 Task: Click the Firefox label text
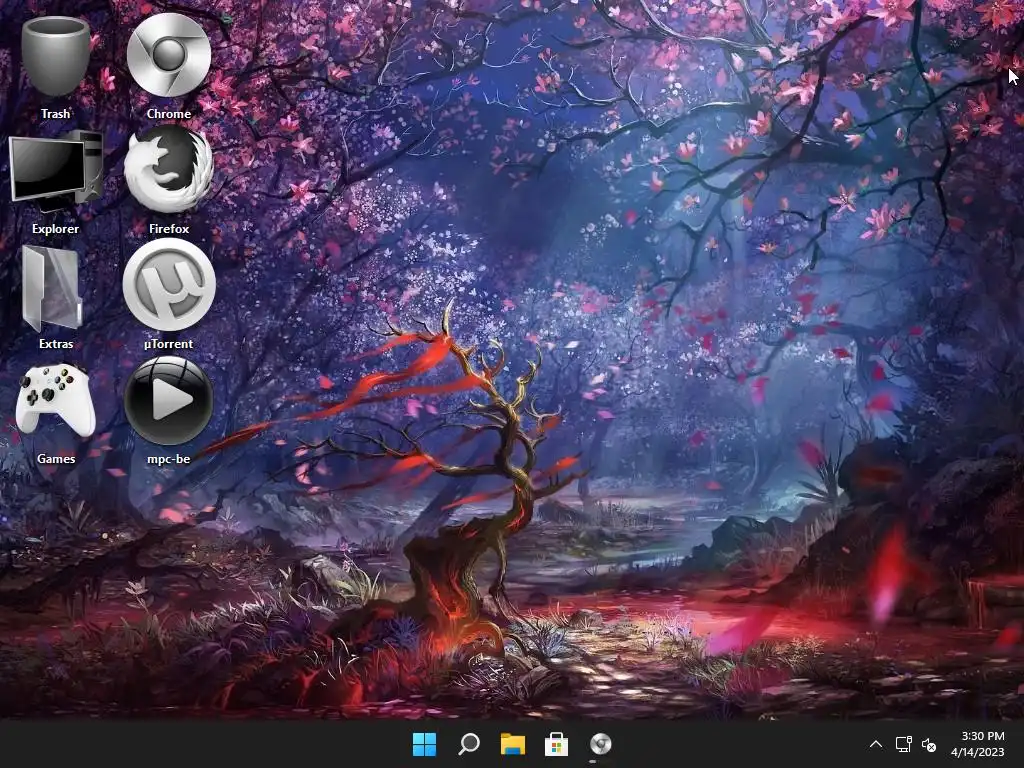[x=168, y=229]
